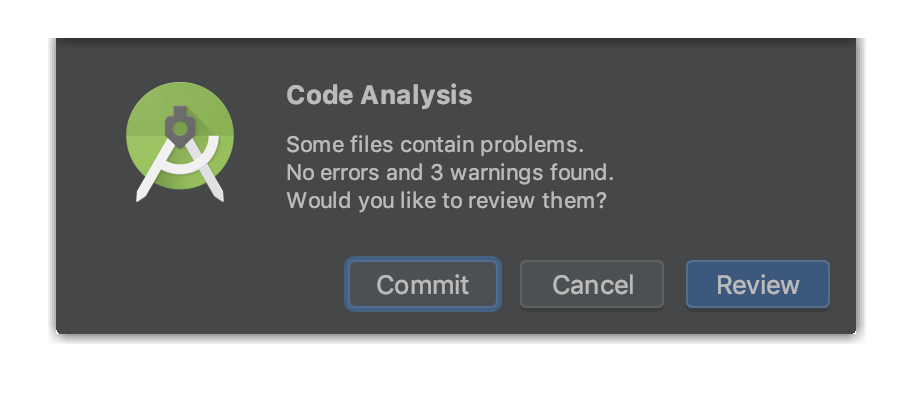The image size is (912, 398).
Task: Click the 'No errors and 3 warnings found.' line
Action: [x=450, y=172]
